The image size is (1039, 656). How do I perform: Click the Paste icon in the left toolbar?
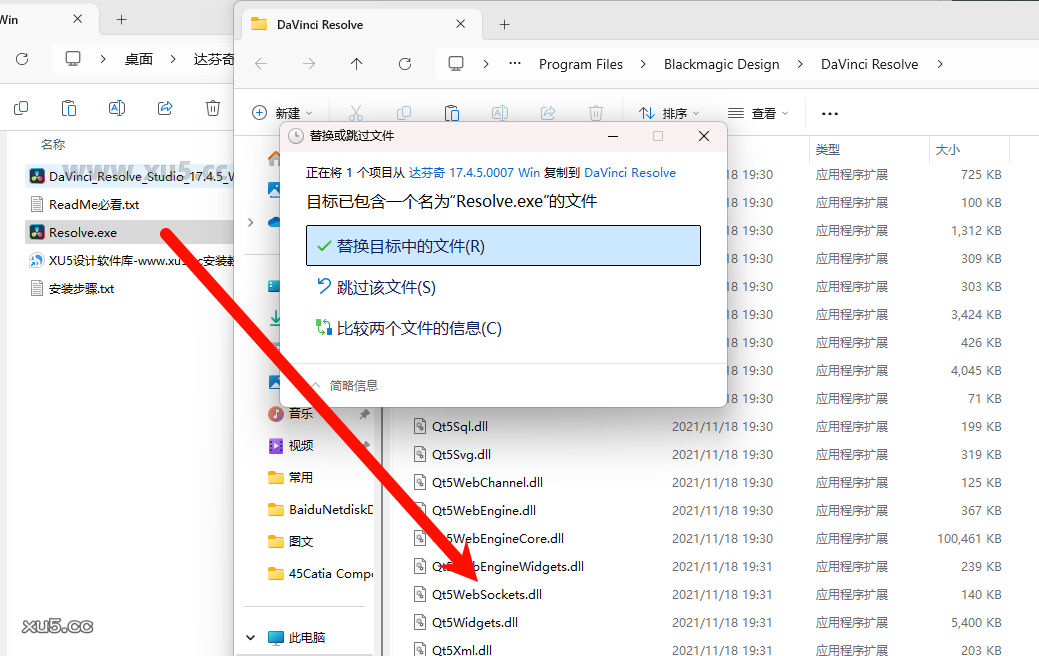68,107
